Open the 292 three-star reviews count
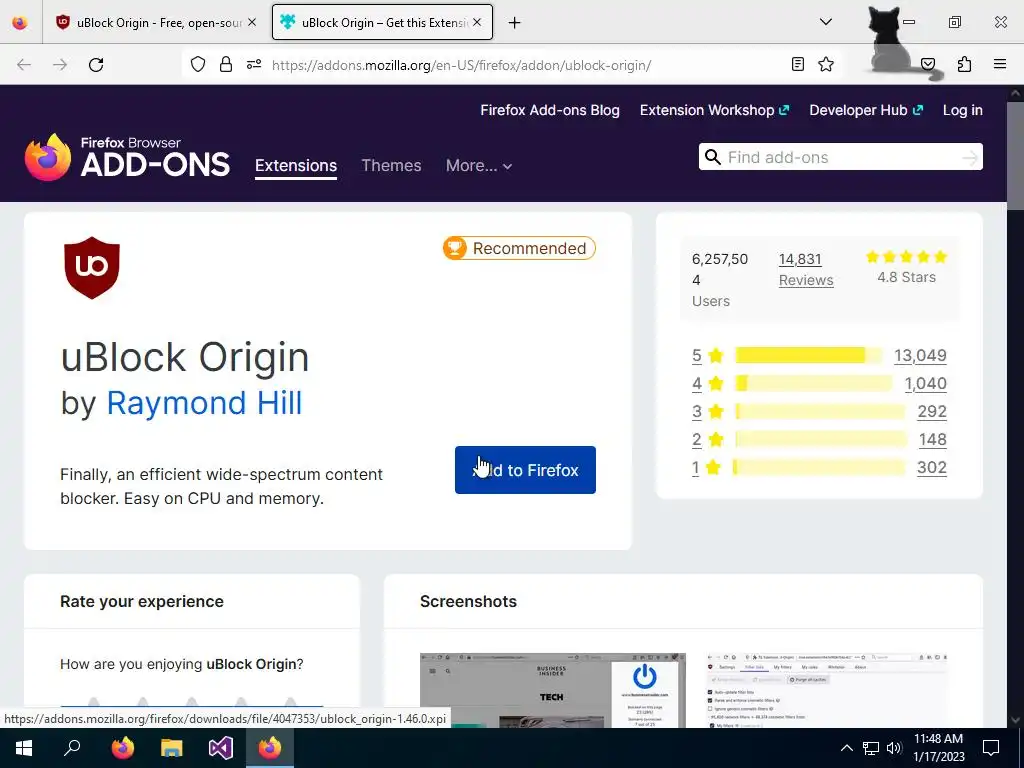Screen dimensions: 1024x768 pyautogui.click(x=932, y=412)
